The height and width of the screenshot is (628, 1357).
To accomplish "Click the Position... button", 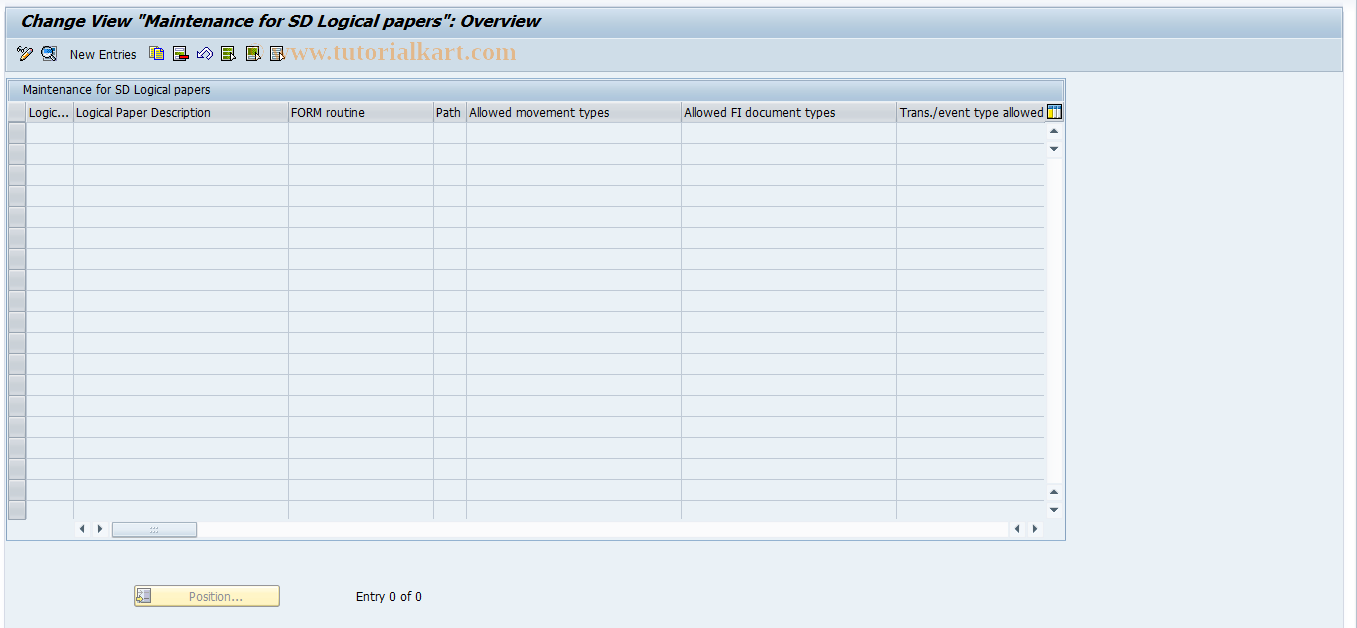I will tap(207, 596).
